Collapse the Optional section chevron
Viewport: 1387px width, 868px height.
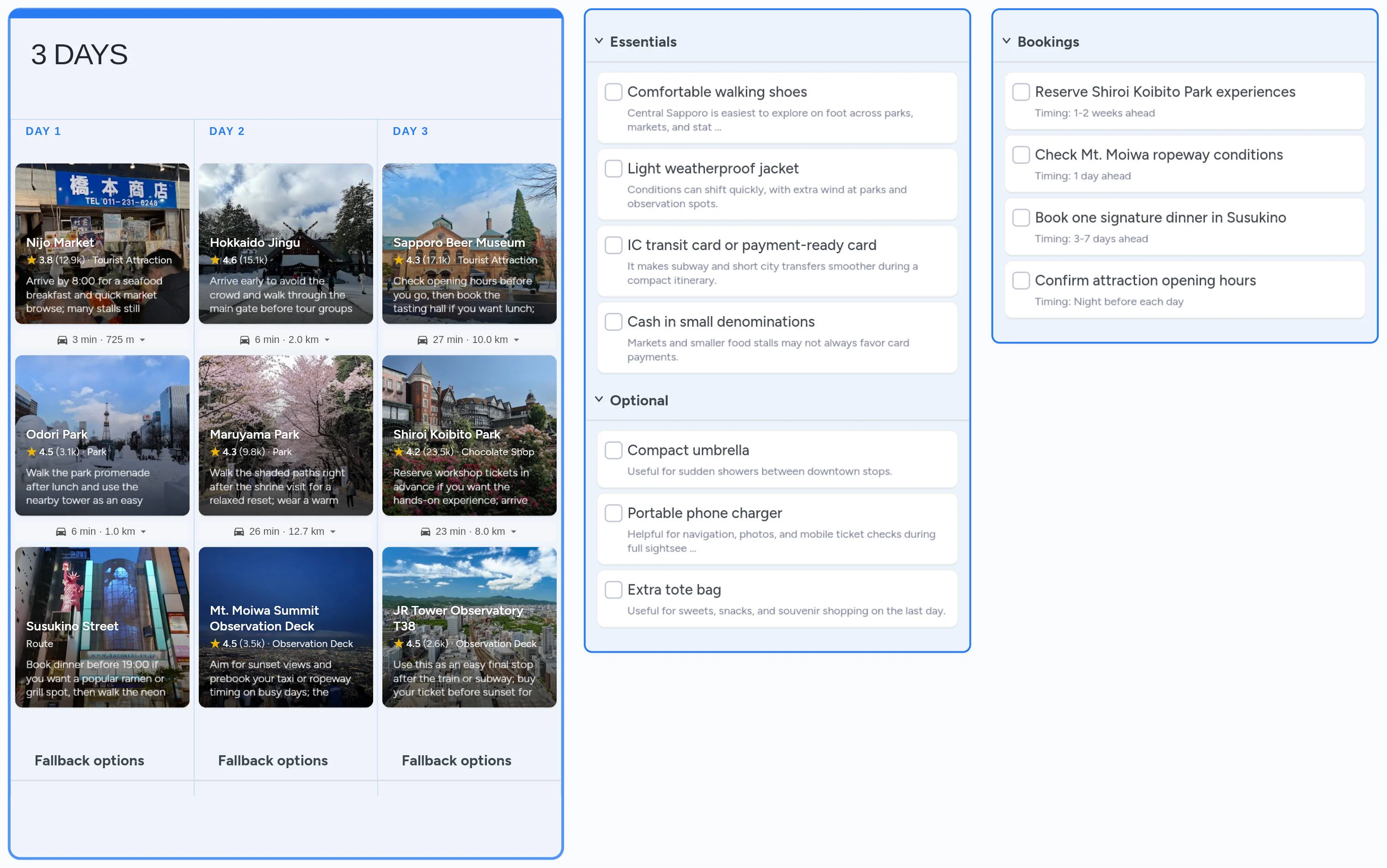(599, 399)
